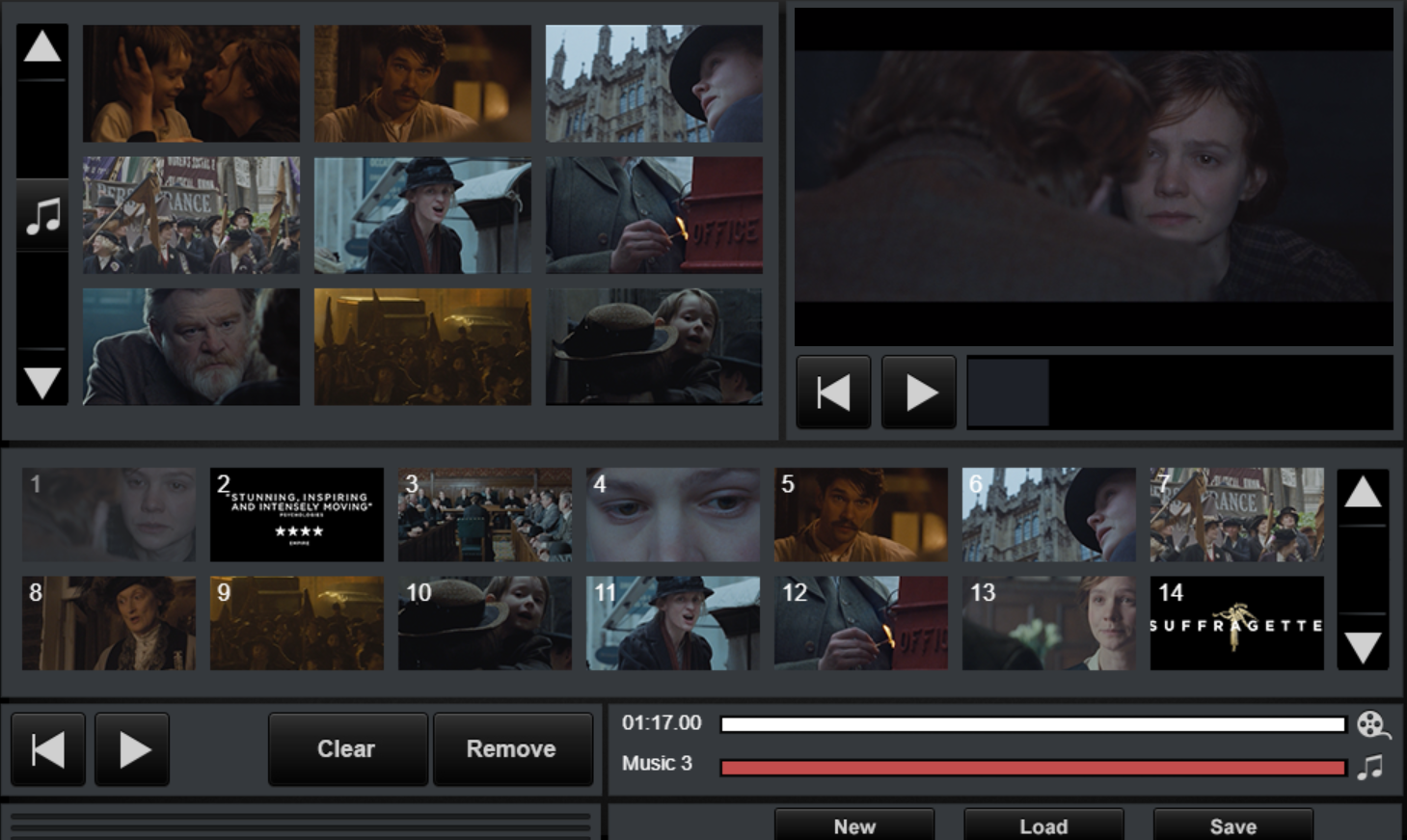Image resolution: width=1407 pixels, height=840 pixels.
Task: Click the 01:17.00 duration readout
Action: click(662, 722)
